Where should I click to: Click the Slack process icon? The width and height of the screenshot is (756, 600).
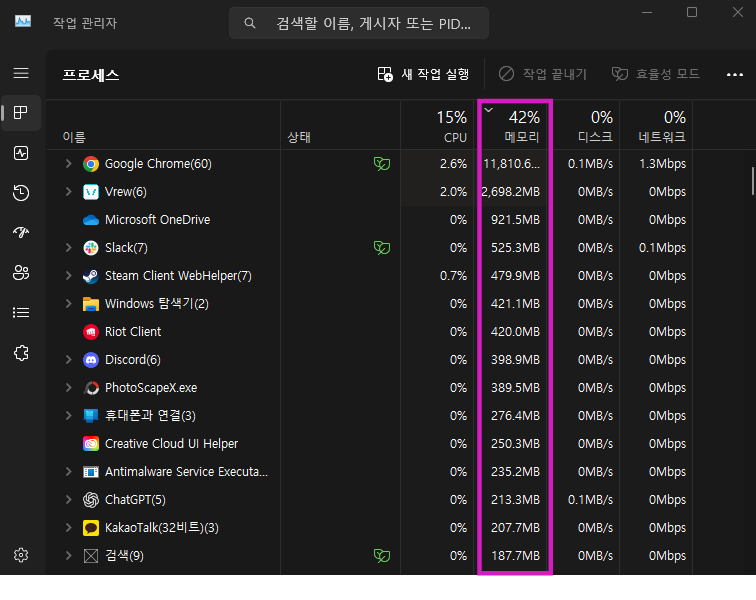91,248
